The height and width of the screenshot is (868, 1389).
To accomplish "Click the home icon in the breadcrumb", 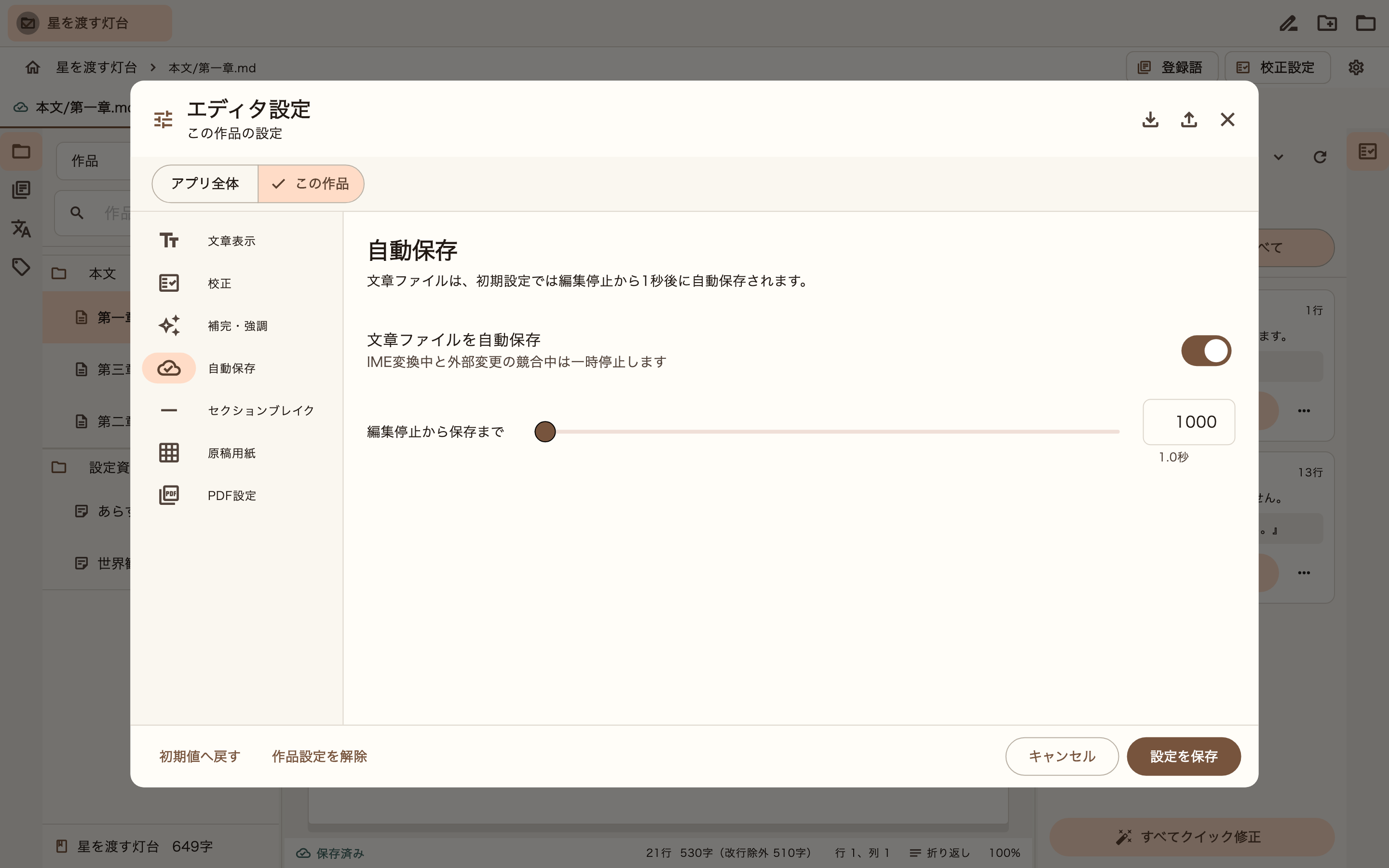I will (33, 67).
